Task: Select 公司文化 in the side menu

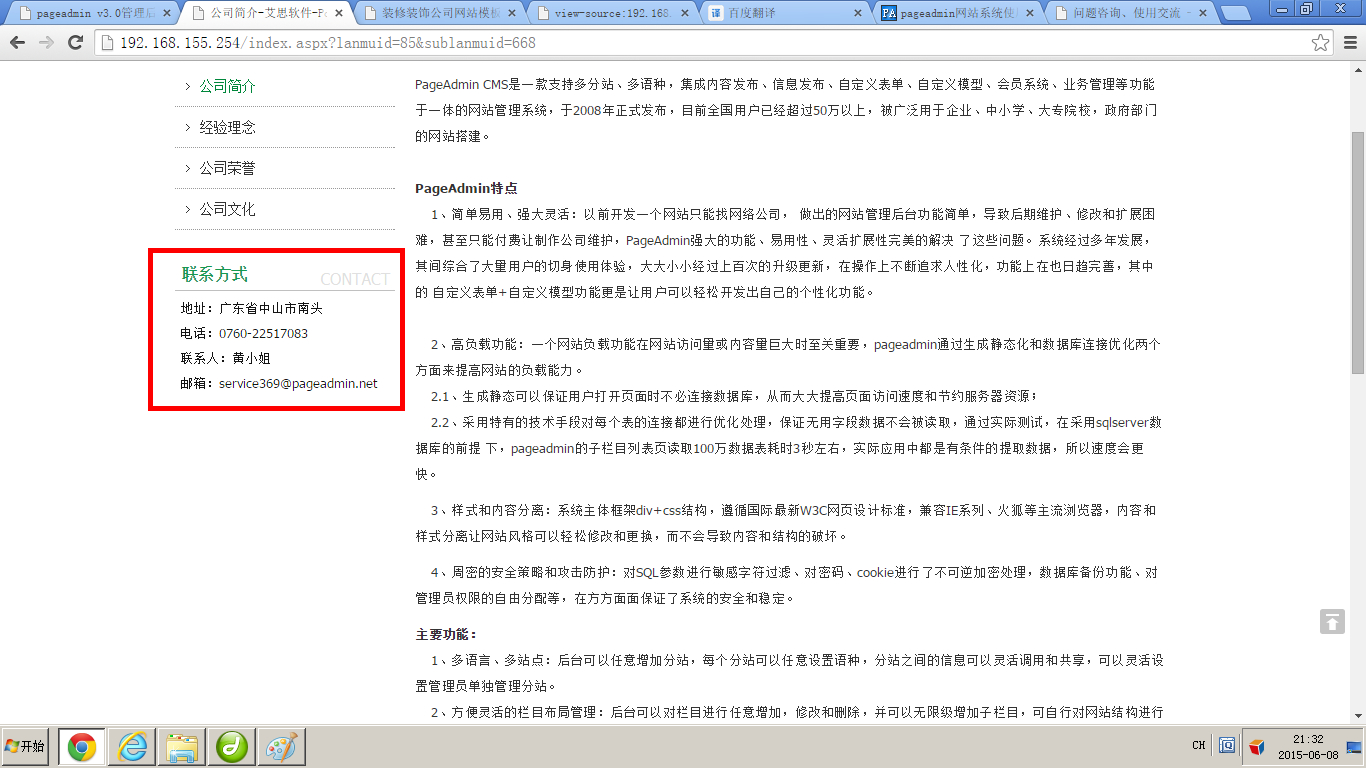Action: coord(227,209)
